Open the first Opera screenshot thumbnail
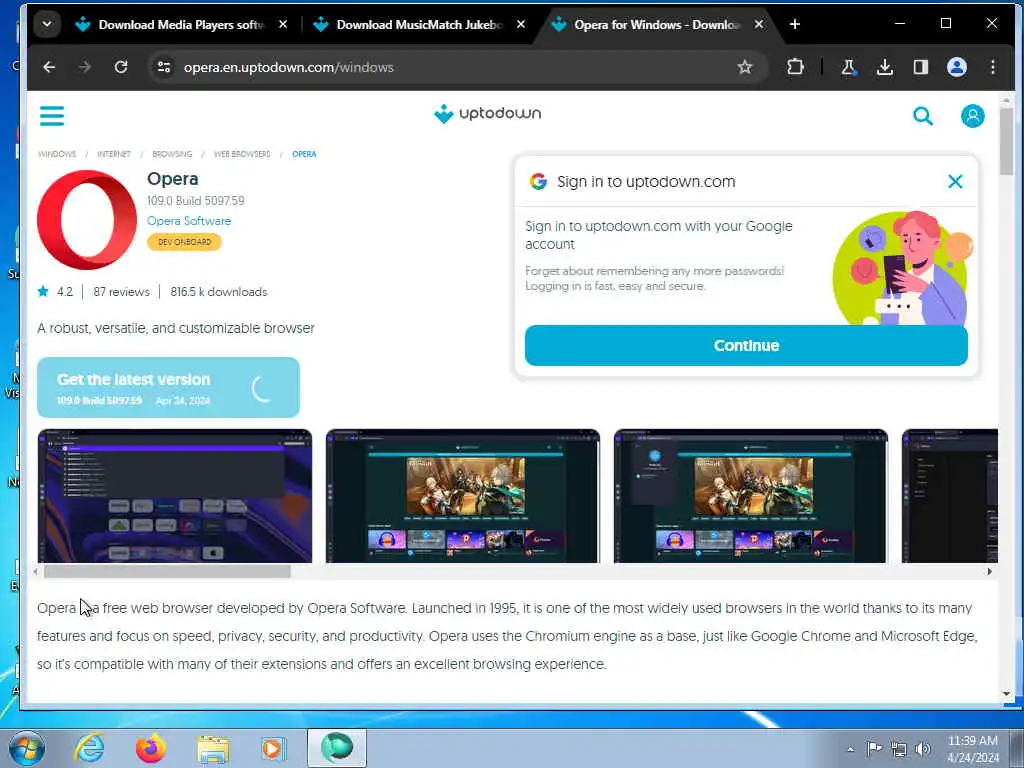 coord(174,496)
